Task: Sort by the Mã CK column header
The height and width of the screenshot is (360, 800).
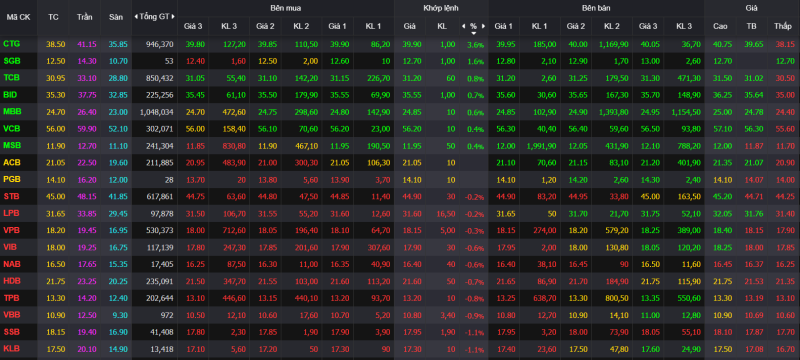Action: (x=18, y=17)
